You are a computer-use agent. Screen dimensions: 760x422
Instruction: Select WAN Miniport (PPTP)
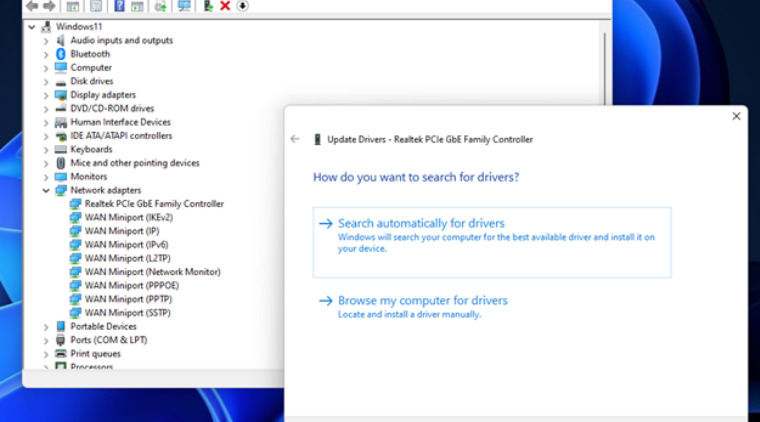coord(128,299)
